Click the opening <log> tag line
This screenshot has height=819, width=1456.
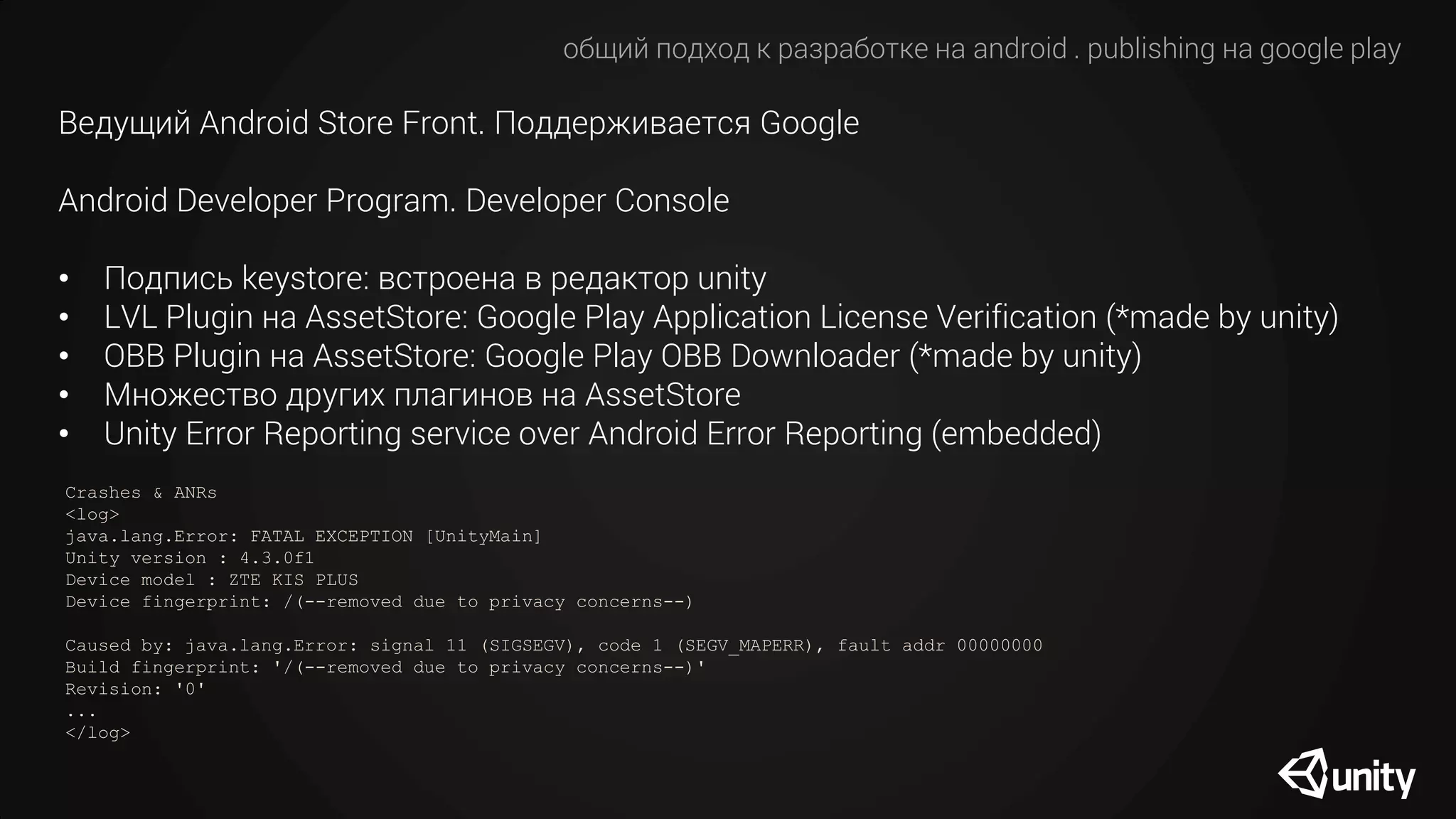pos(92,515)
